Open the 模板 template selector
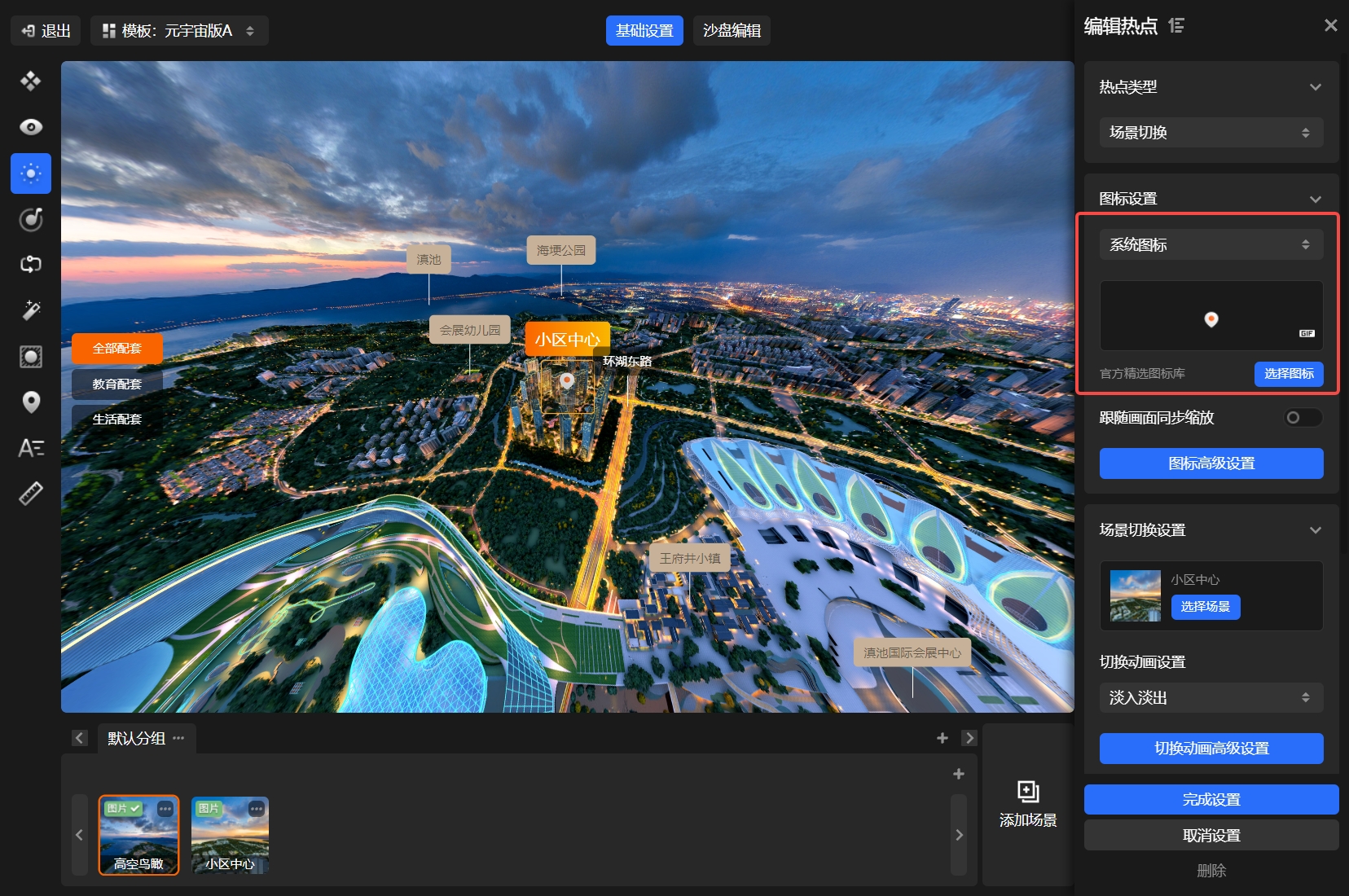Screen dimensions: 1349x896 click(x=179, y=31)
